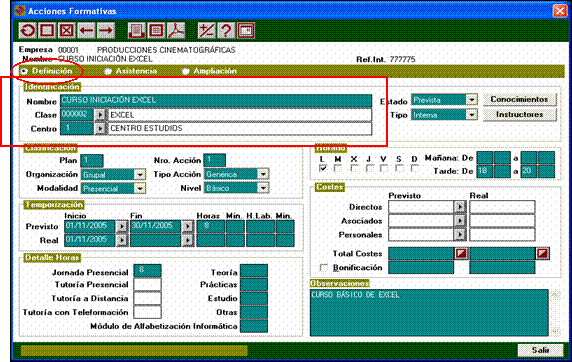The width and height of the screenshot is (572, 362).
Task: Click the Salir button
Action: click(x=540, y=350)
